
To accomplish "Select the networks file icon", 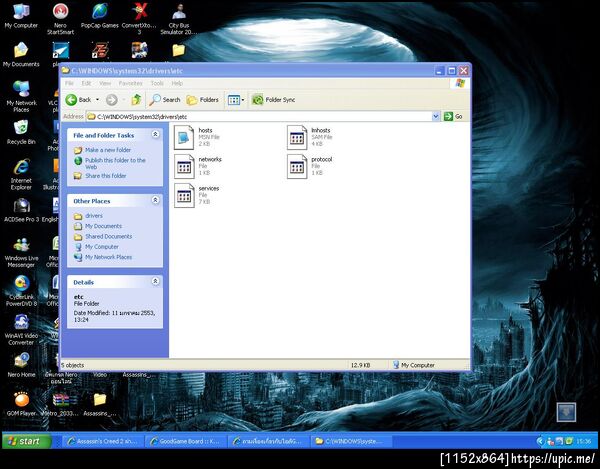I will (x=184, y=166).
